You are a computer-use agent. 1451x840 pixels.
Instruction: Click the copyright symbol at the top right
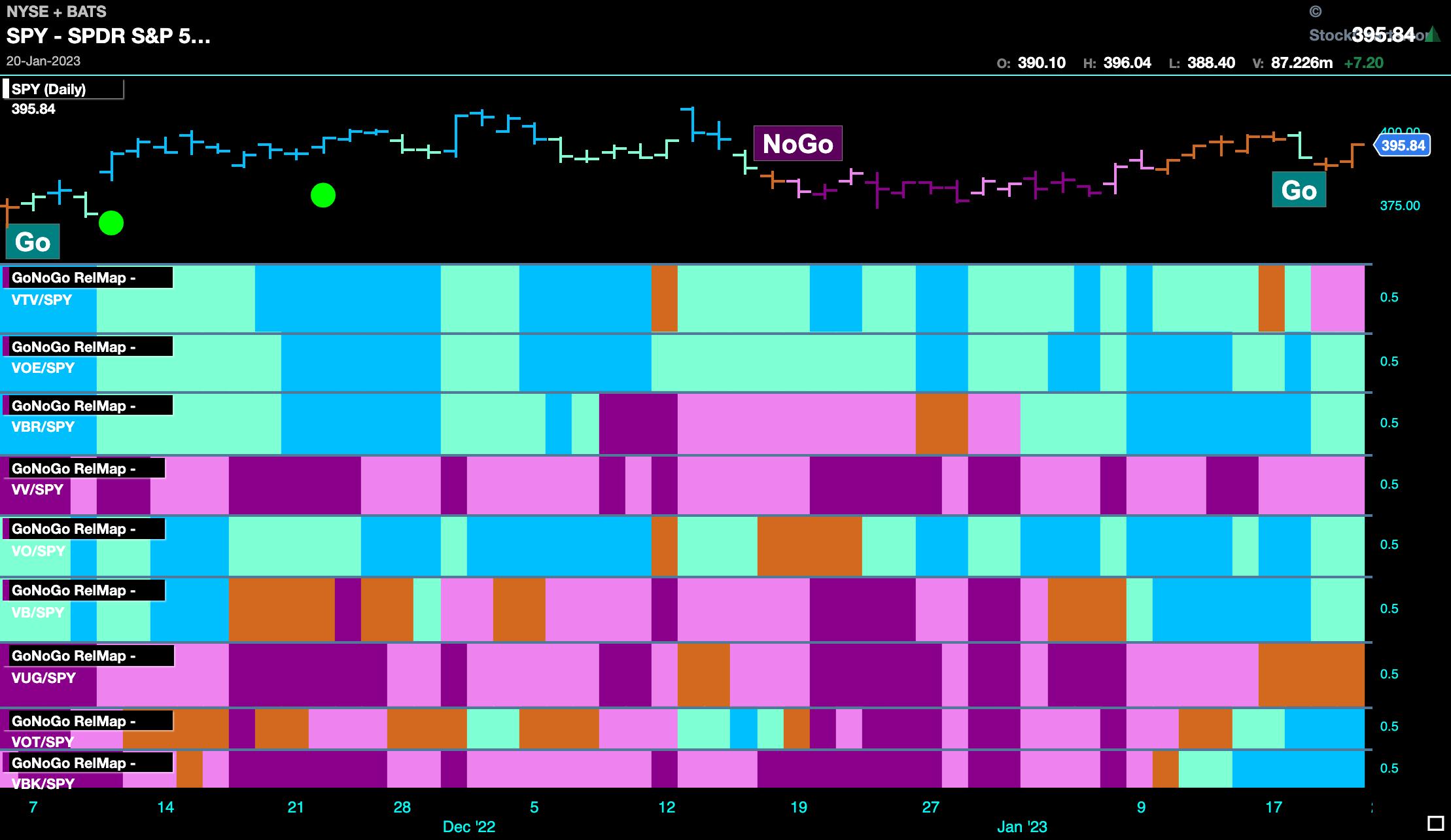point(1316,12)
